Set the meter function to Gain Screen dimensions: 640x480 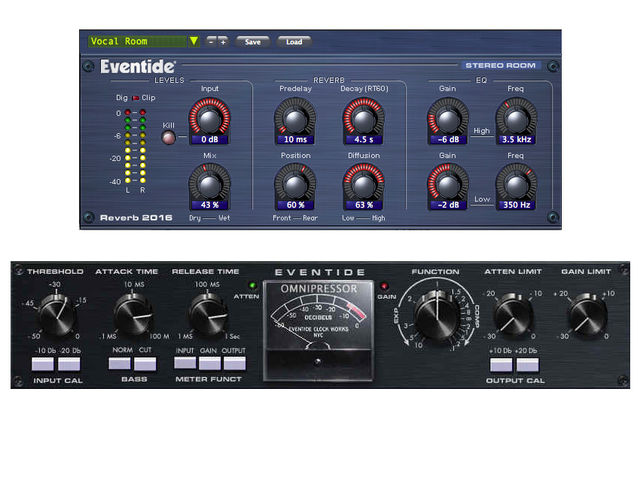[x=210, y=363]
